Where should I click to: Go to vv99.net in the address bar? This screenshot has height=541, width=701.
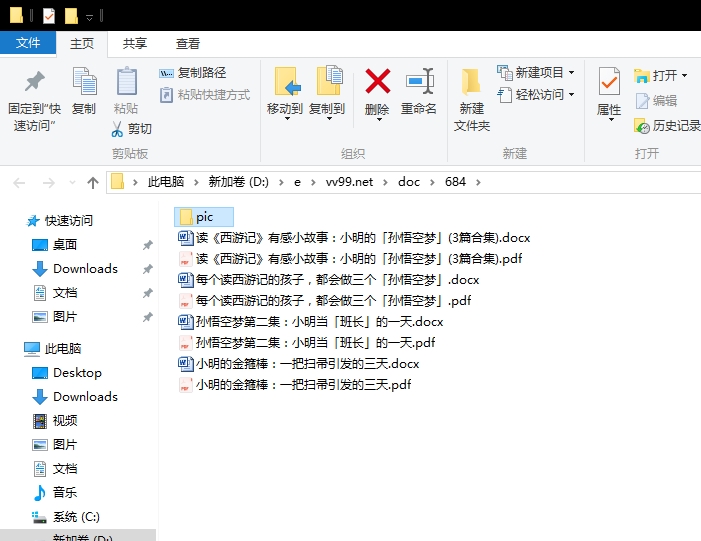[x=349, y=182]
